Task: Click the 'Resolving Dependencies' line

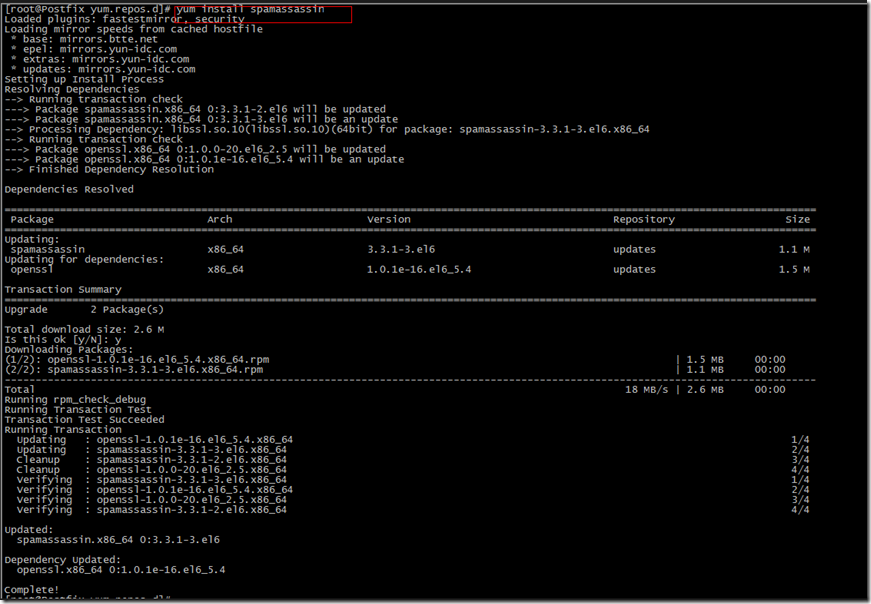Action: (72, 89)
